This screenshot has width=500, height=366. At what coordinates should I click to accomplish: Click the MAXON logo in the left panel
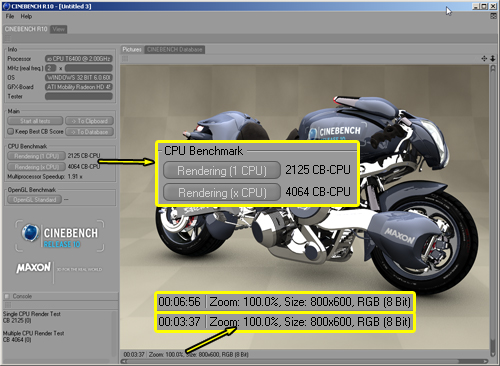tap(34, 267)
